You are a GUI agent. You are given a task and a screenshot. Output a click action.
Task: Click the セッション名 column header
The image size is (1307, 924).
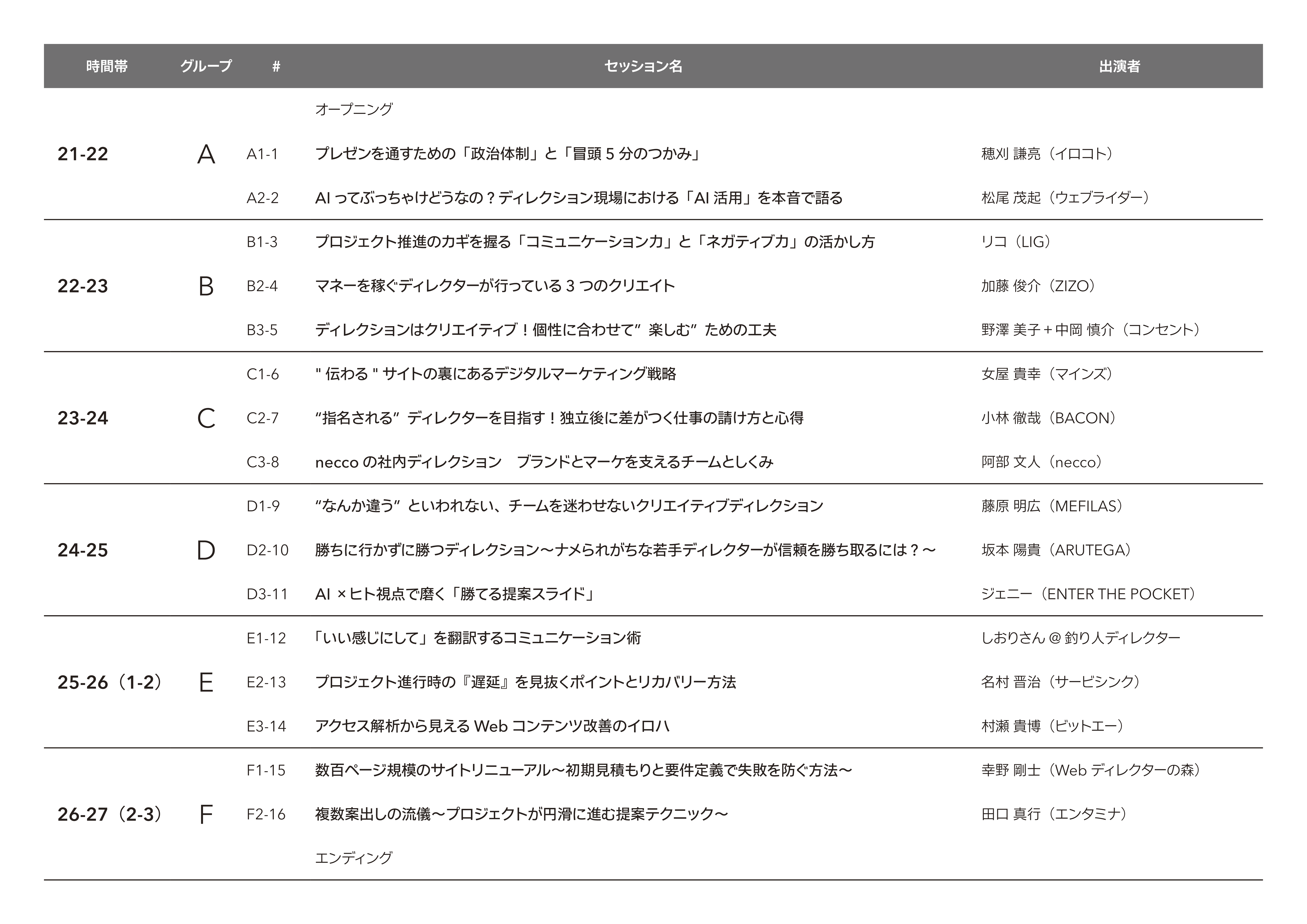pyautogui.click(x=643, y=66)
